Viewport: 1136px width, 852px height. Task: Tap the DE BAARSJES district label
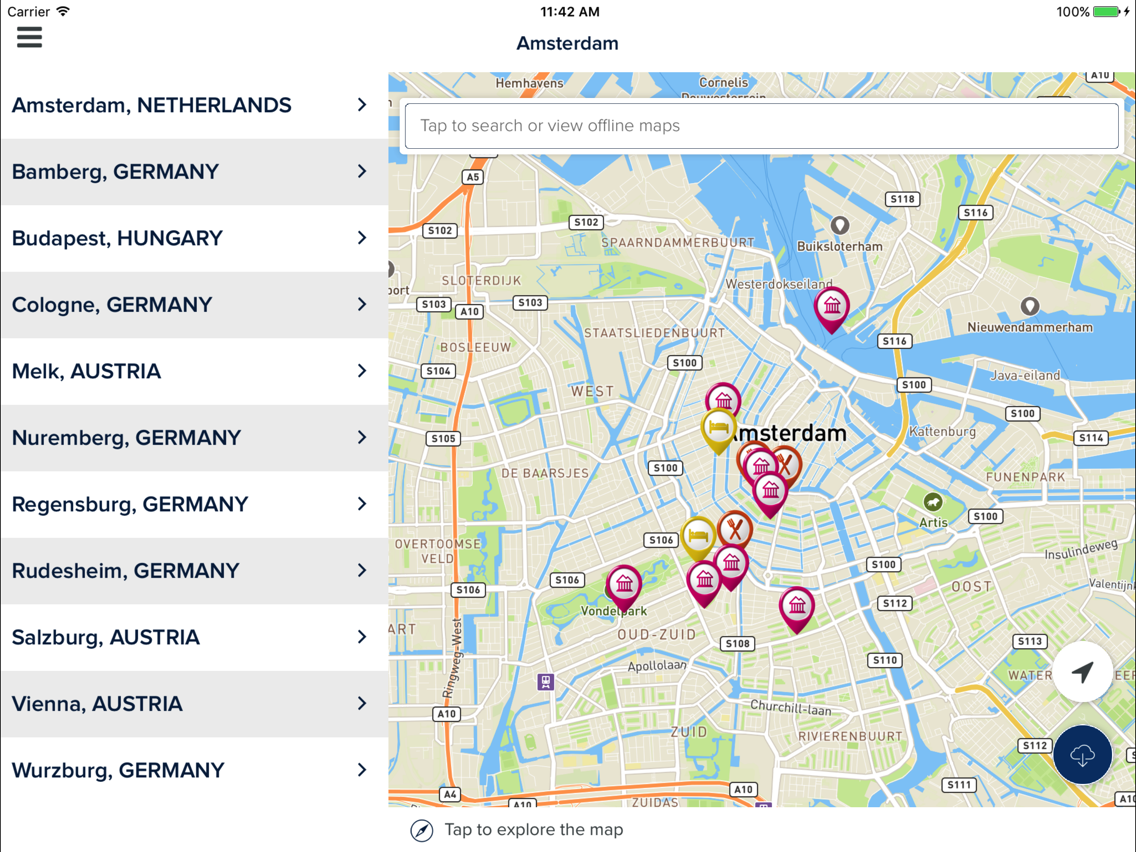[545, 473]
